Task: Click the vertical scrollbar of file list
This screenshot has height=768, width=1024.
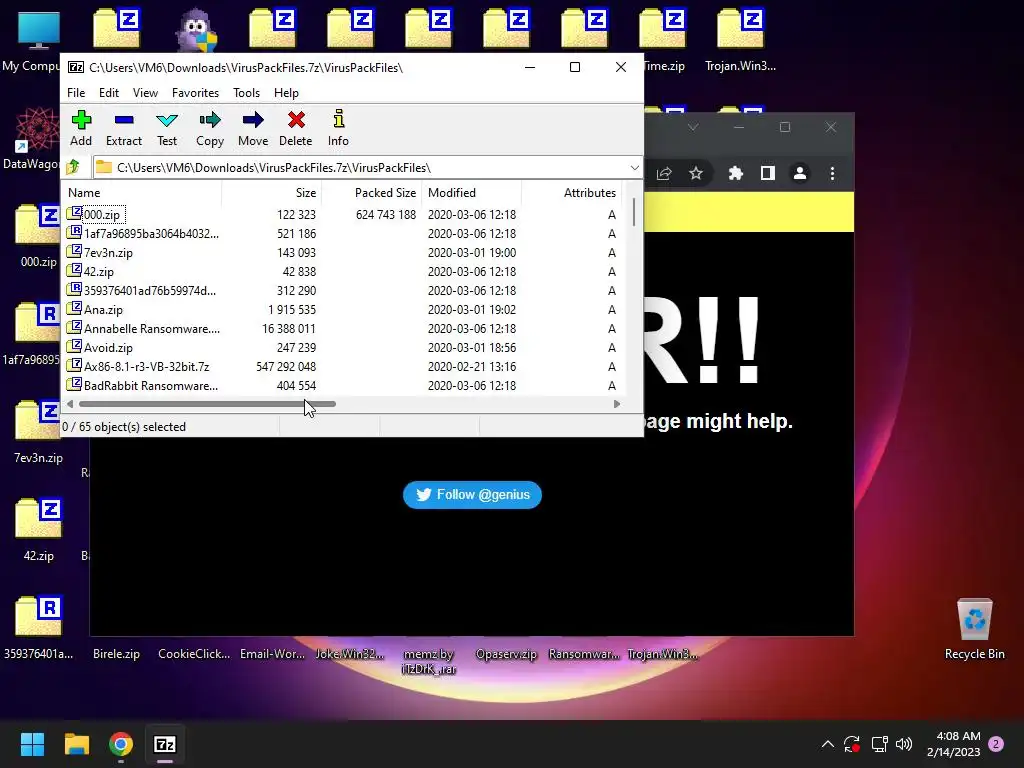Action: (x=633, y=212)
